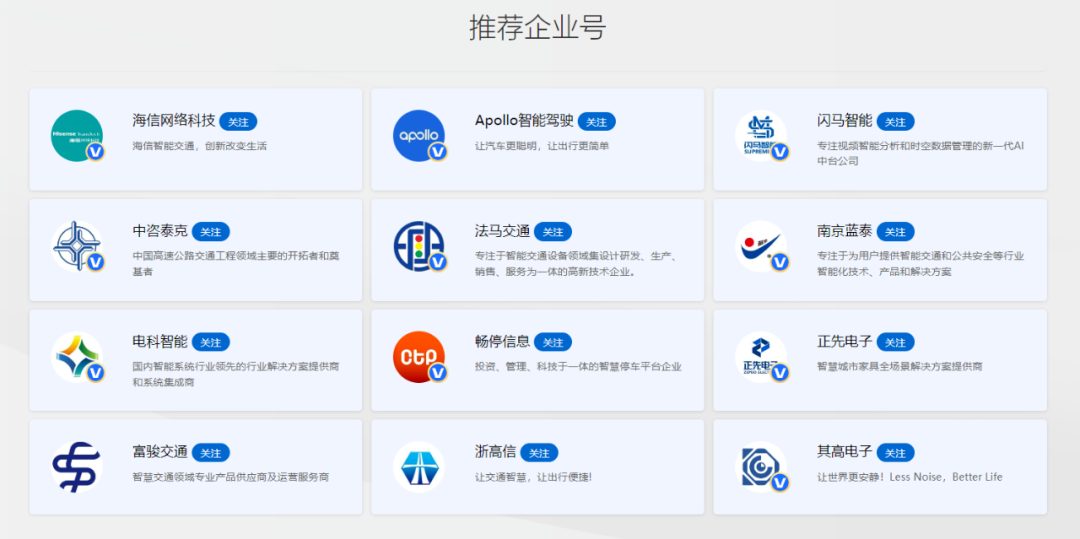1080x539 pixels.
Task: Open the 闪马智能 name link
Action: click(844, 121)
